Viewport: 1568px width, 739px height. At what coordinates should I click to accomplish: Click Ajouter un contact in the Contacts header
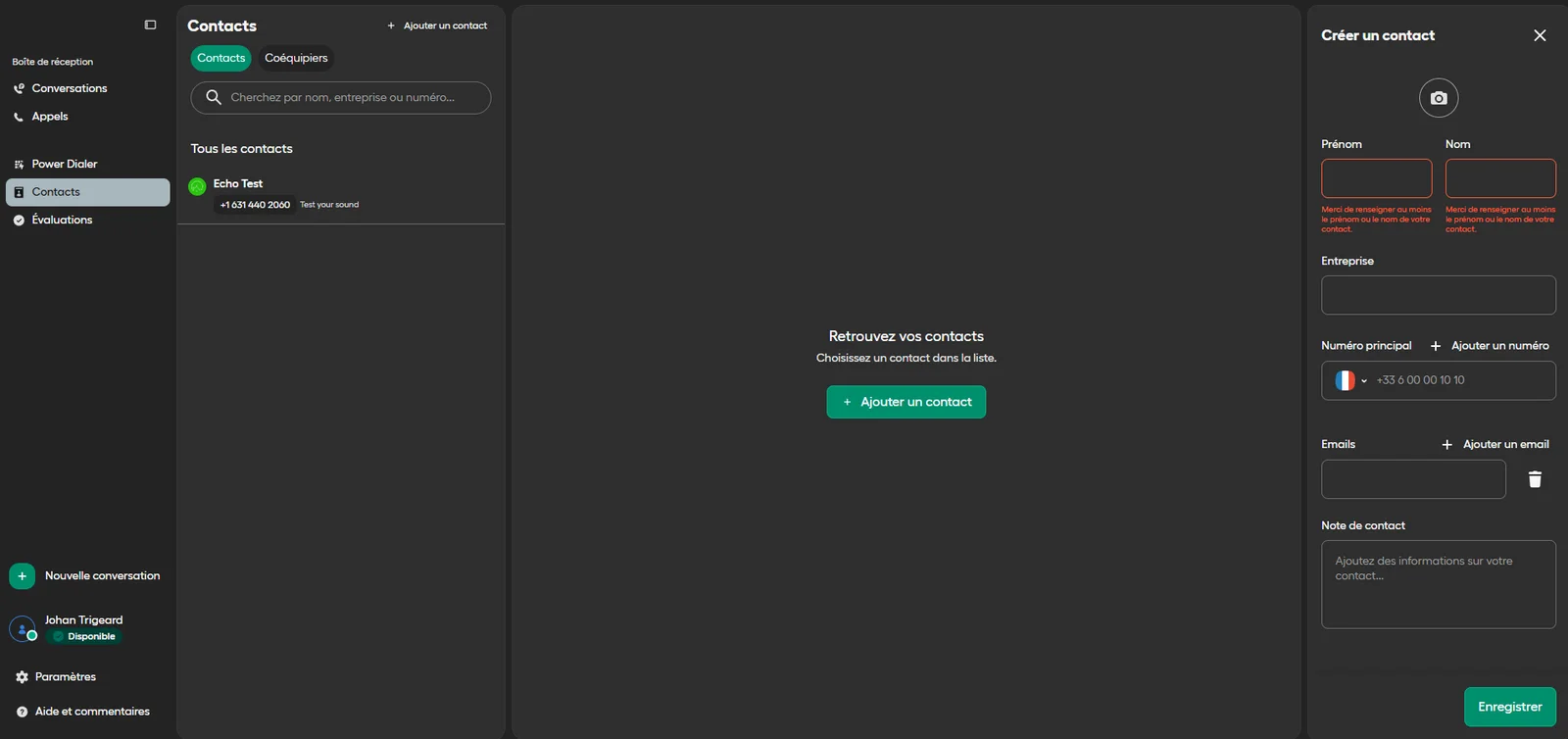click(x=437, y=25)
